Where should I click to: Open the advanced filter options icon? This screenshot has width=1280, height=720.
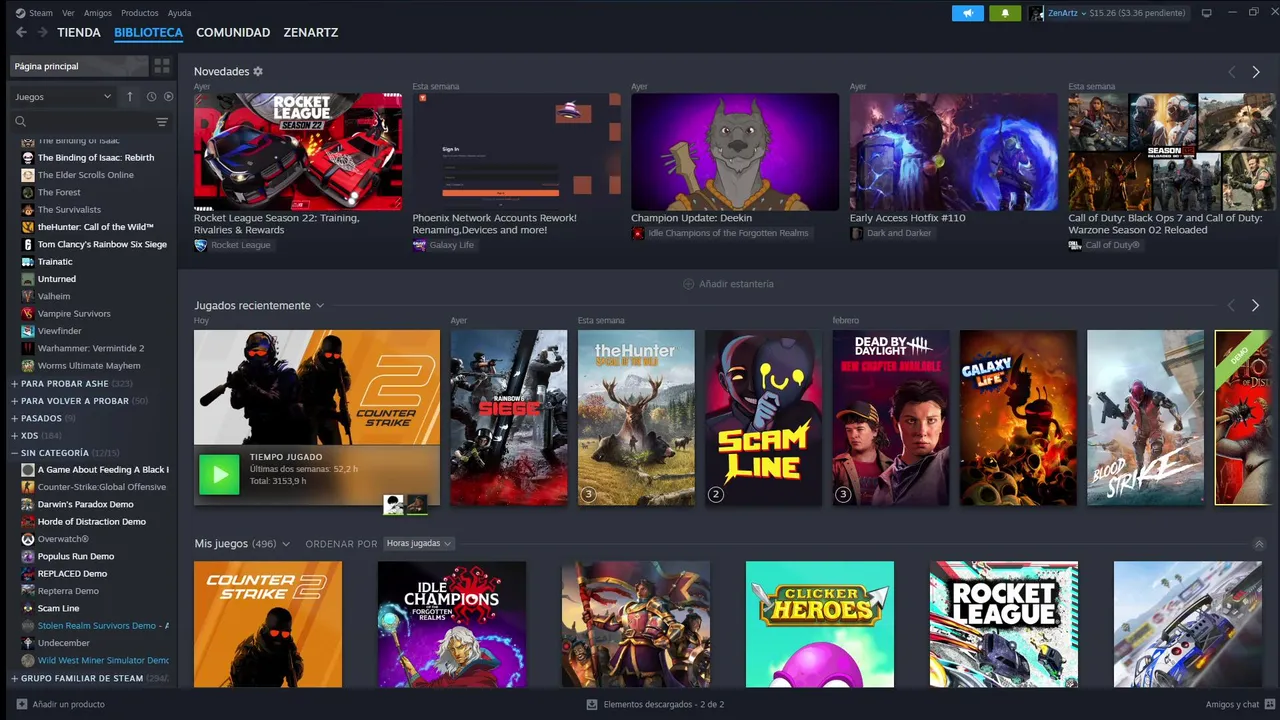tap(161, 122)
